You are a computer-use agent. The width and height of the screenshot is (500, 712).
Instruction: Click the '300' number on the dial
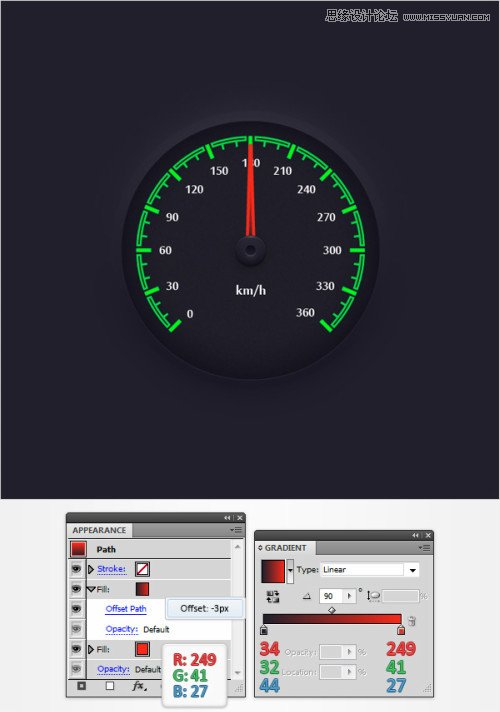[x=332, y=250]
